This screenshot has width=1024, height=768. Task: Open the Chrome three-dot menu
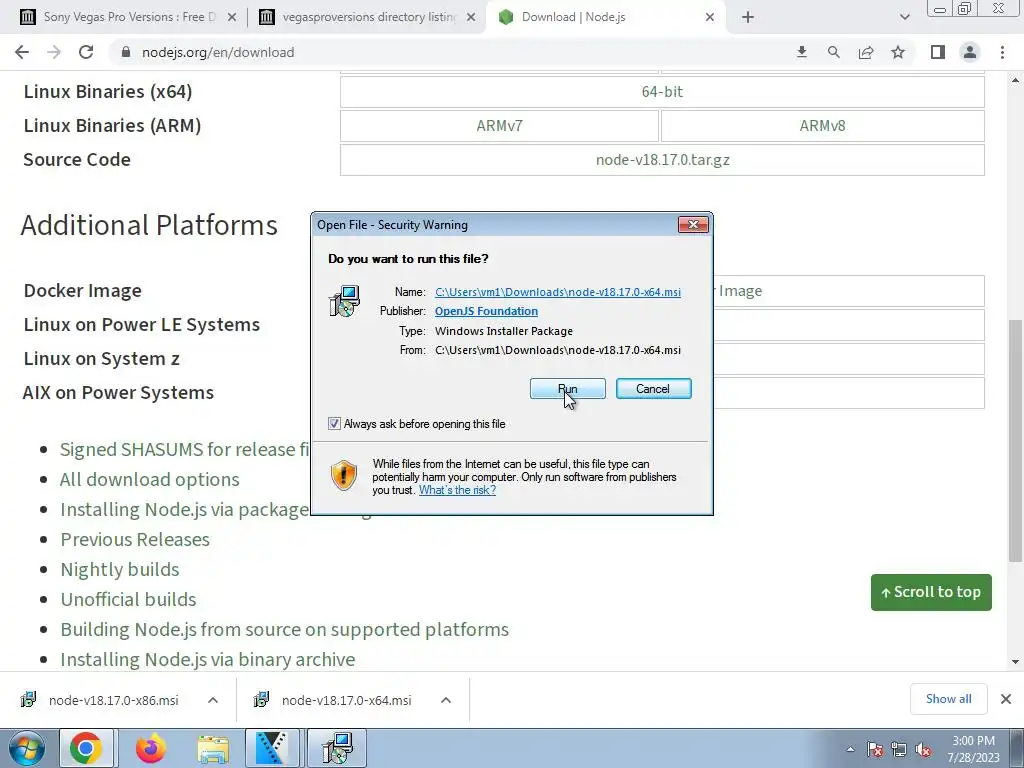[x=1002, y=52]
